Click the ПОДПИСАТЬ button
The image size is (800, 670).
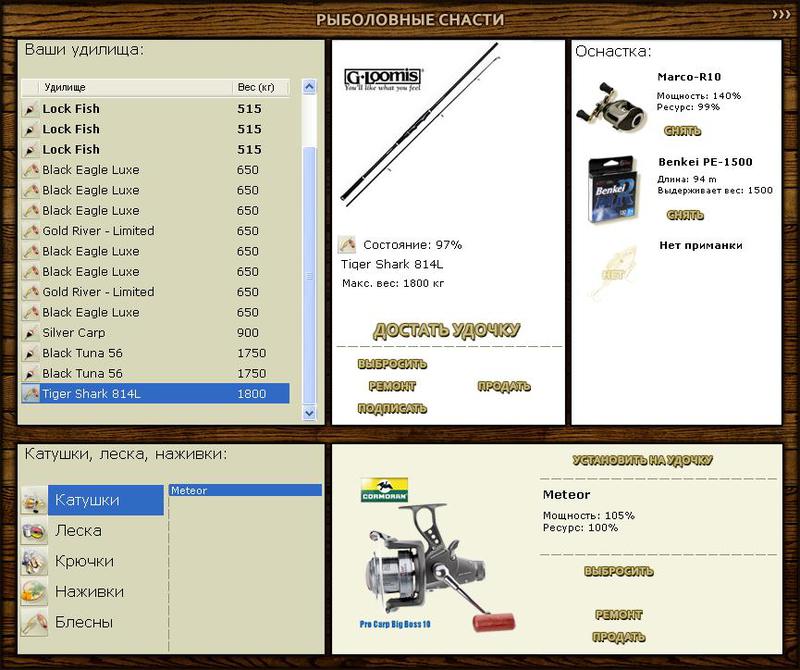392,408
